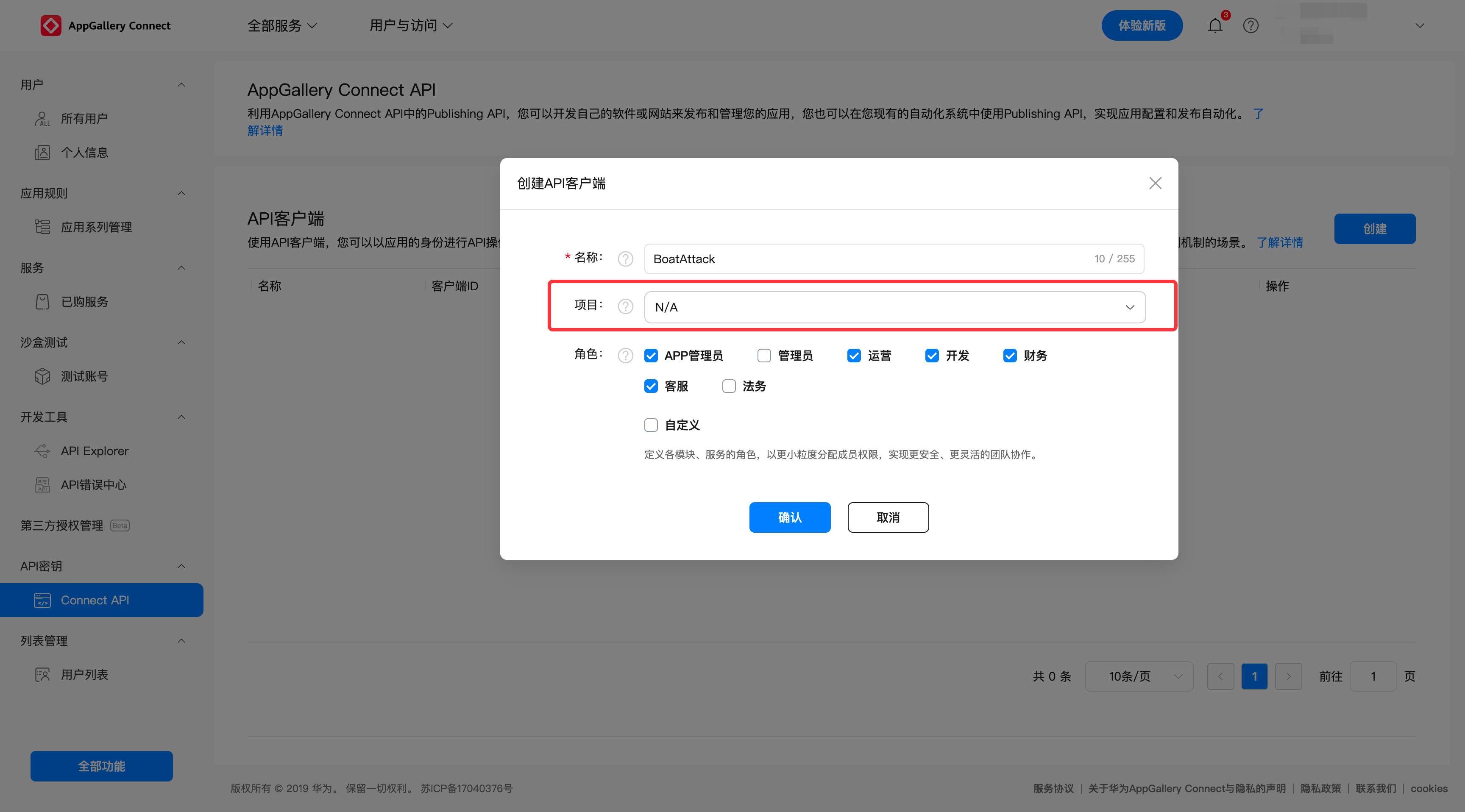Click the 名称 input field with BoatAttack

coord(864,259)
